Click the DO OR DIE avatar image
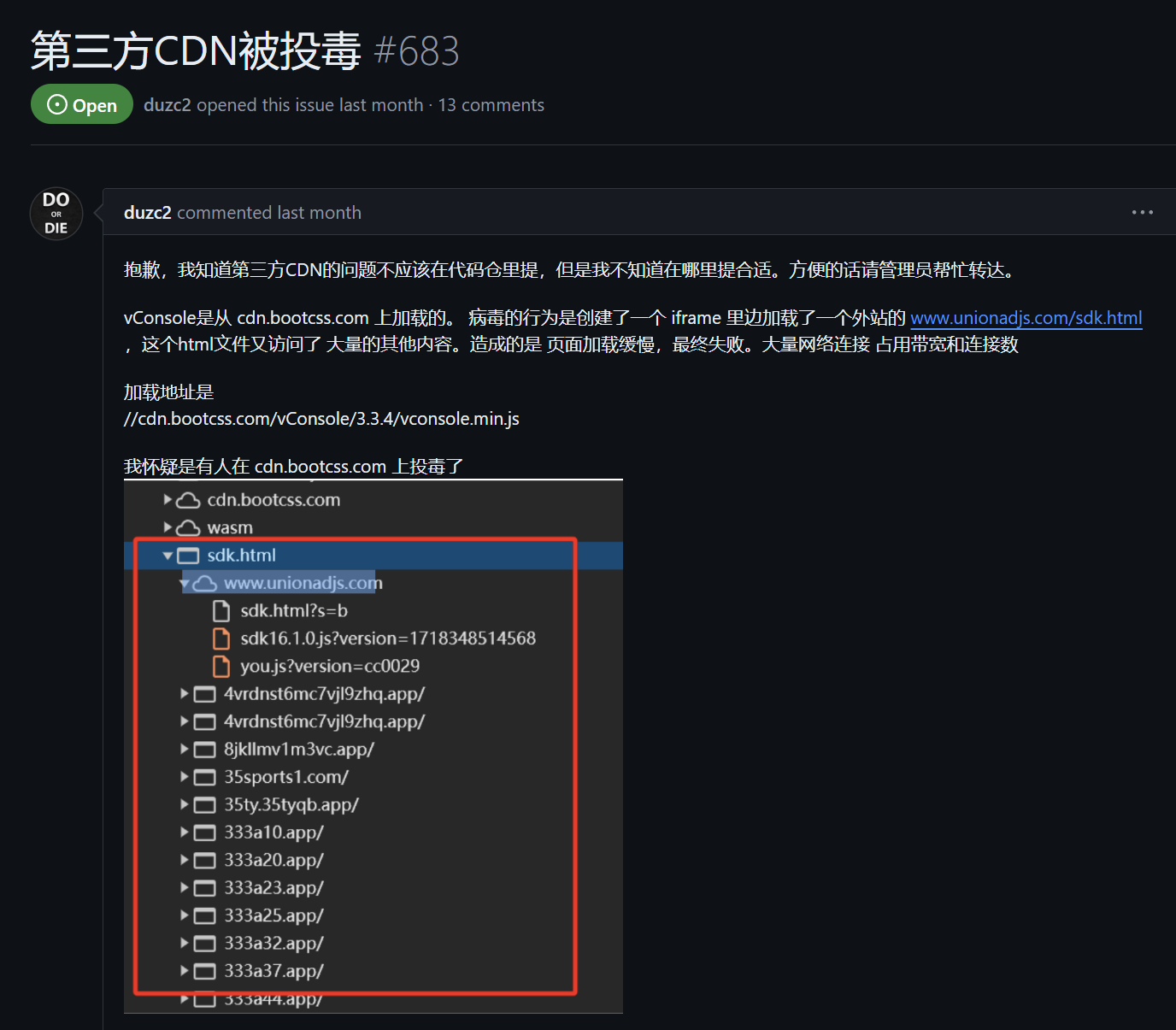This screenshot has width=1176, height=1030. point(56,214)
